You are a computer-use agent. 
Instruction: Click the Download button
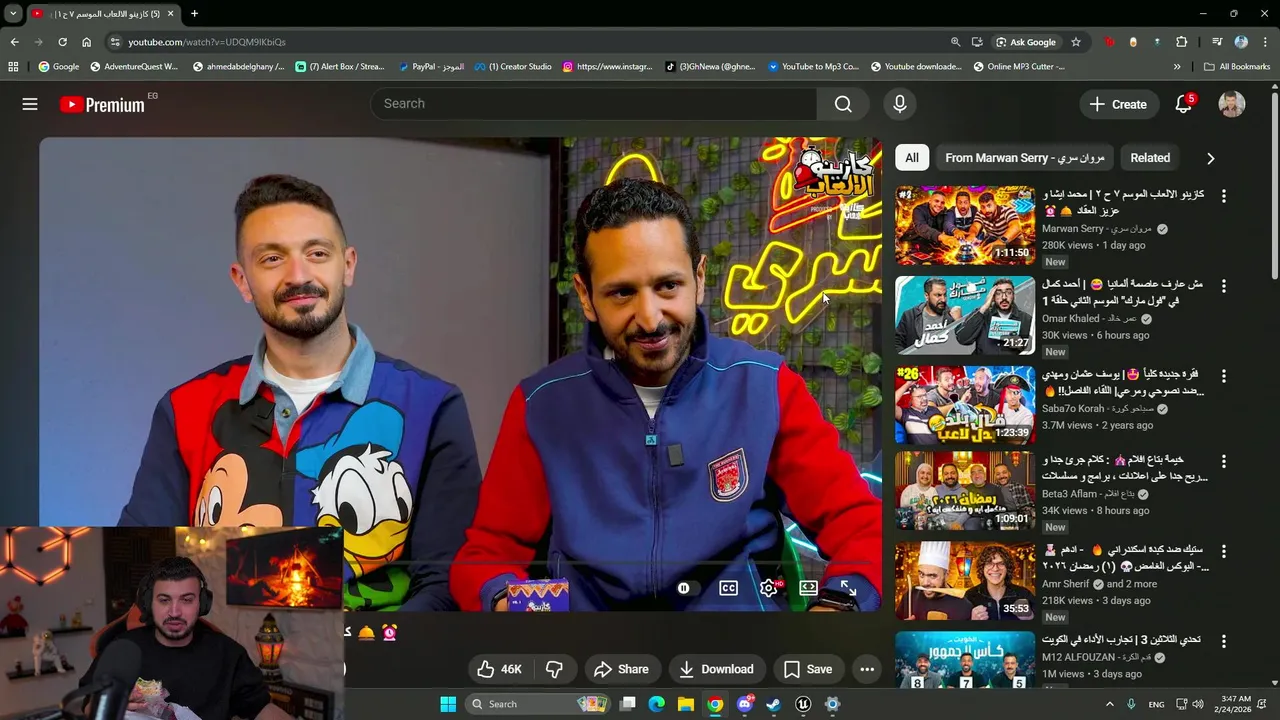tap(716, 669)
